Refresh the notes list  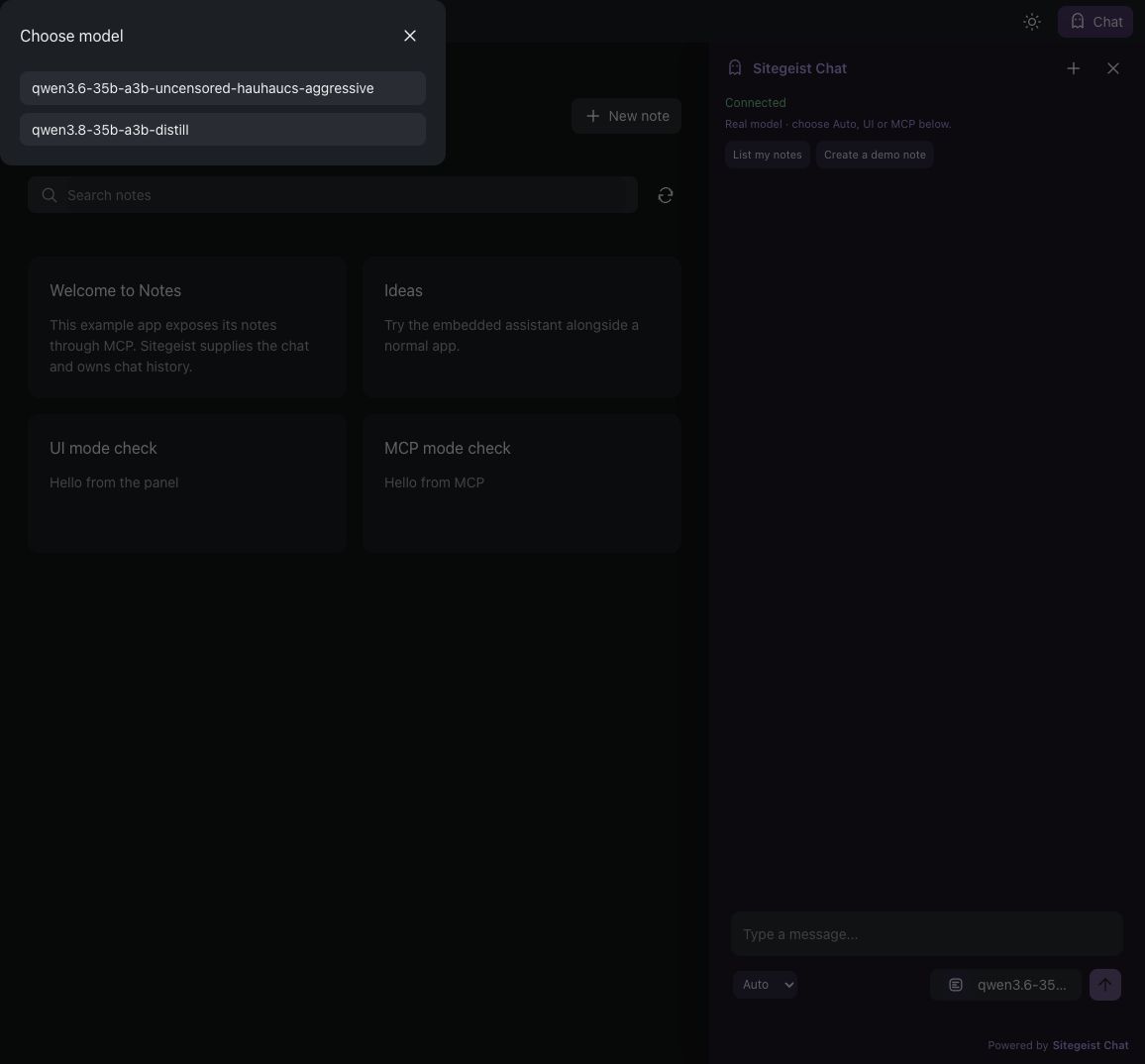[666, 195]
